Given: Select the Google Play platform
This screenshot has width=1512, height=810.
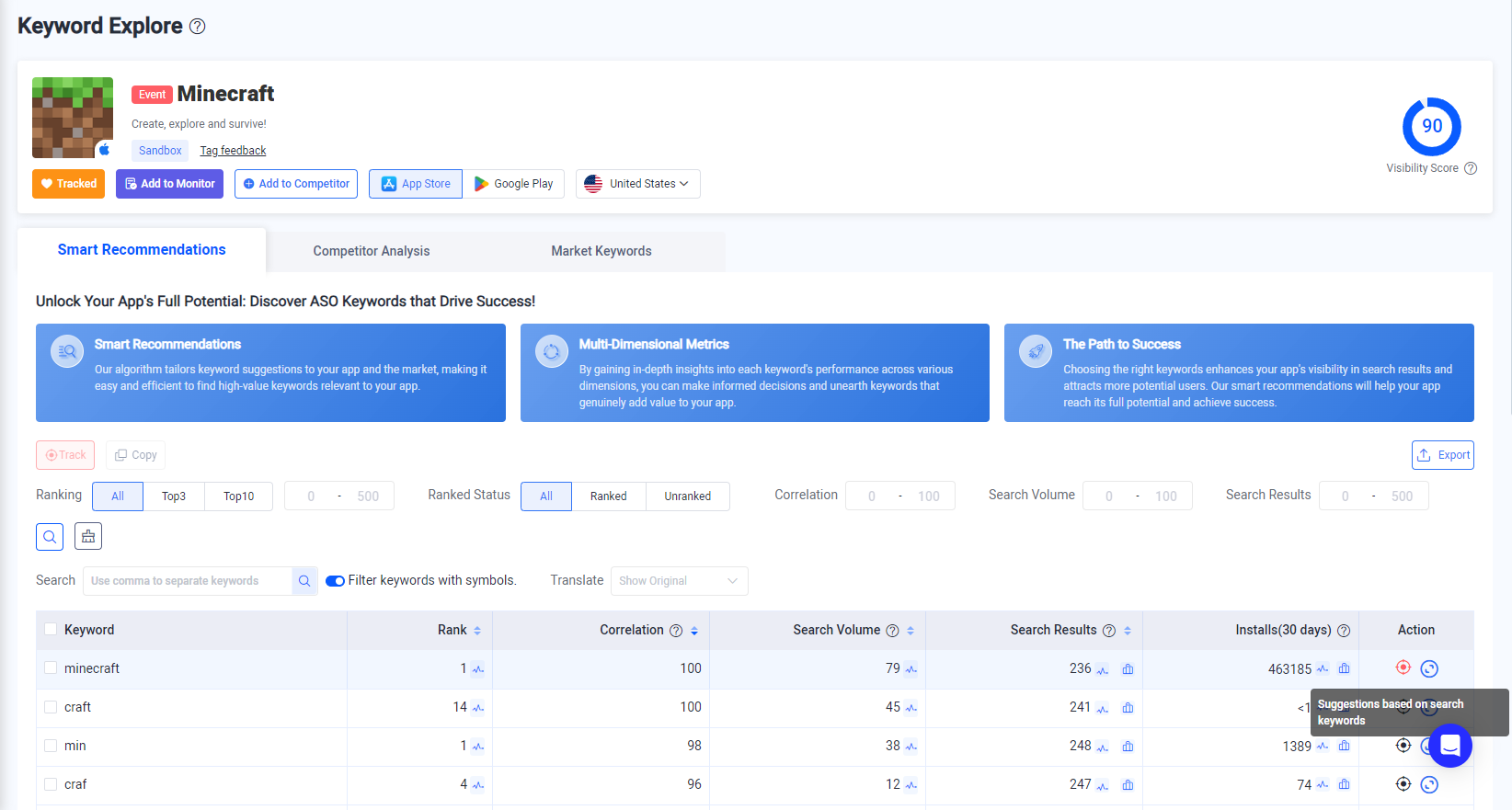Looking at the screenshot, I should [x=513, y=184].
